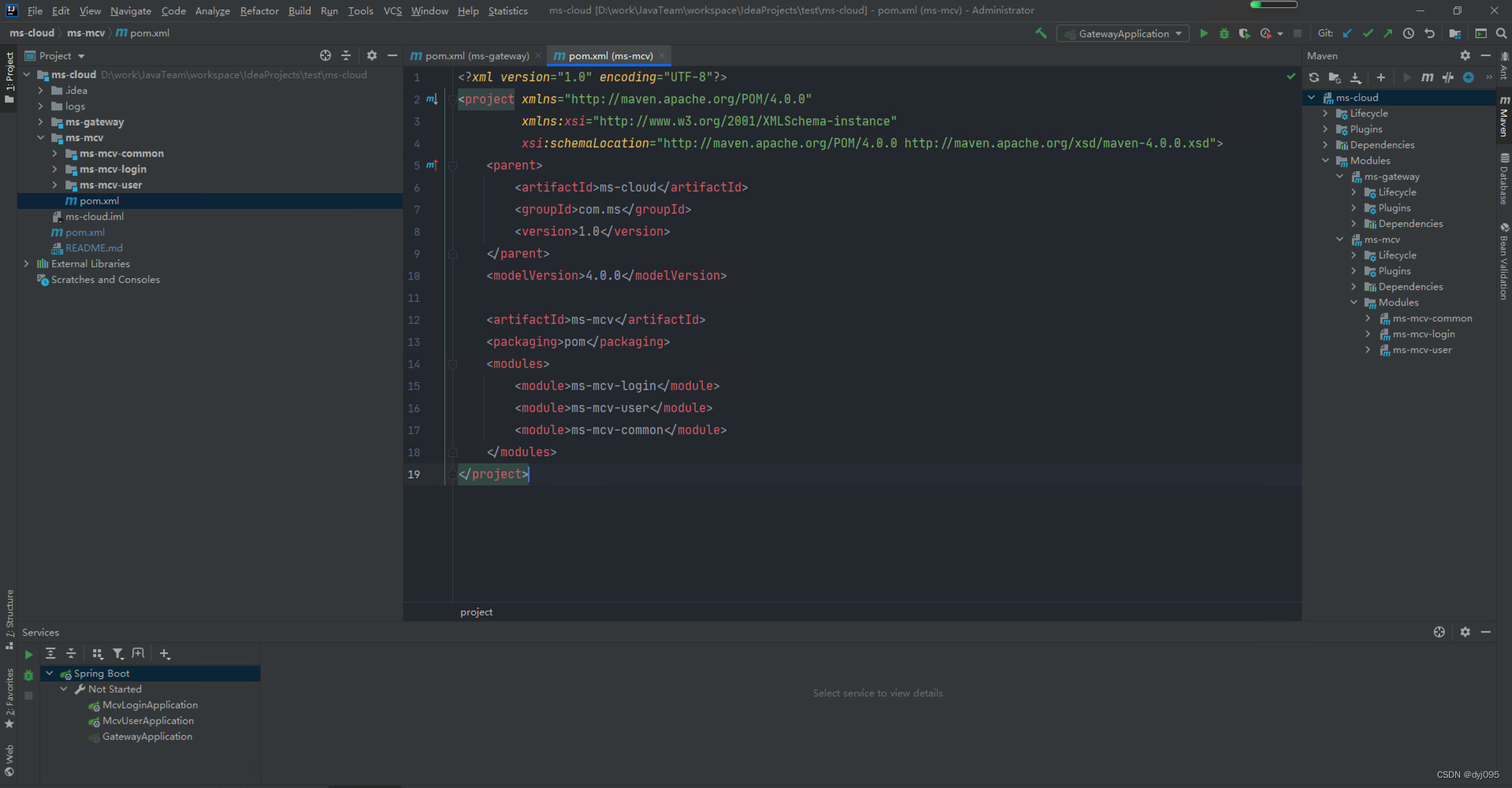
Task: Open Maven panel settings gear
Action: [x=1465, y=56]
